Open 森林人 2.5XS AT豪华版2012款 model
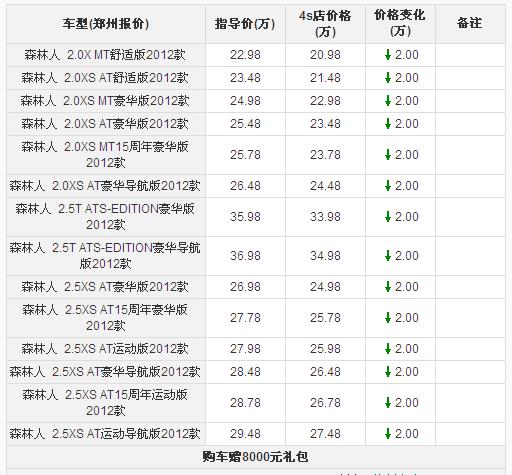 coord(105,287)
